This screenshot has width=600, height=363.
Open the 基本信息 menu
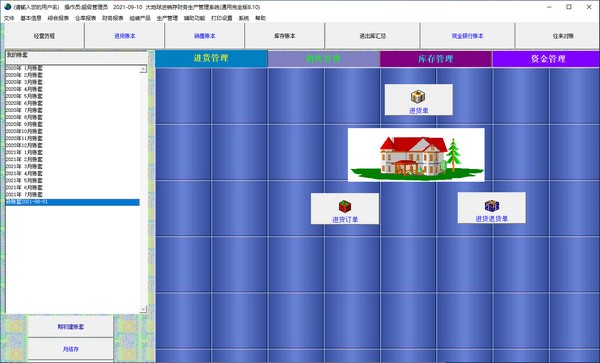tap(31, 18)
